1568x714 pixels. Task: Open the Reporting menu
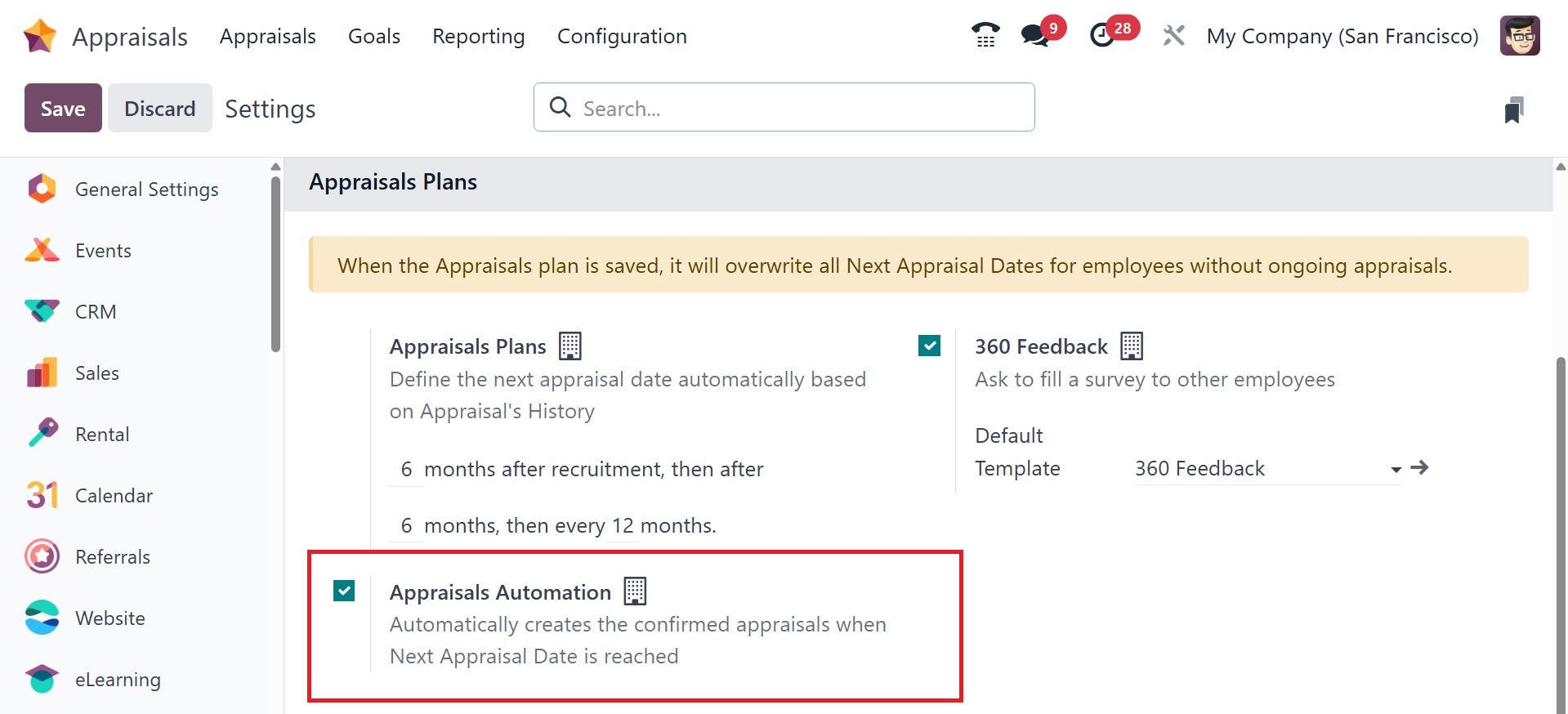[478, 36]
